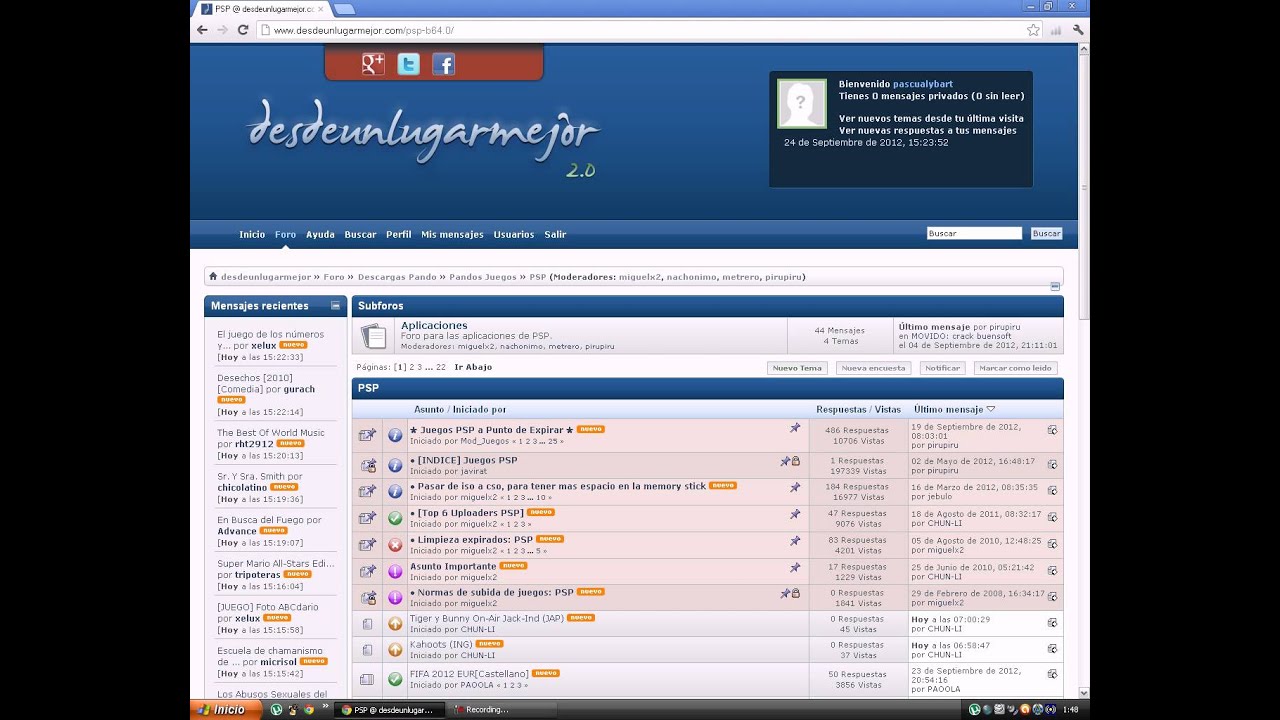Click topic-status icon of Kahoots (ING) row
Viewport: 1280px width, 720px height.
[367, 650]
